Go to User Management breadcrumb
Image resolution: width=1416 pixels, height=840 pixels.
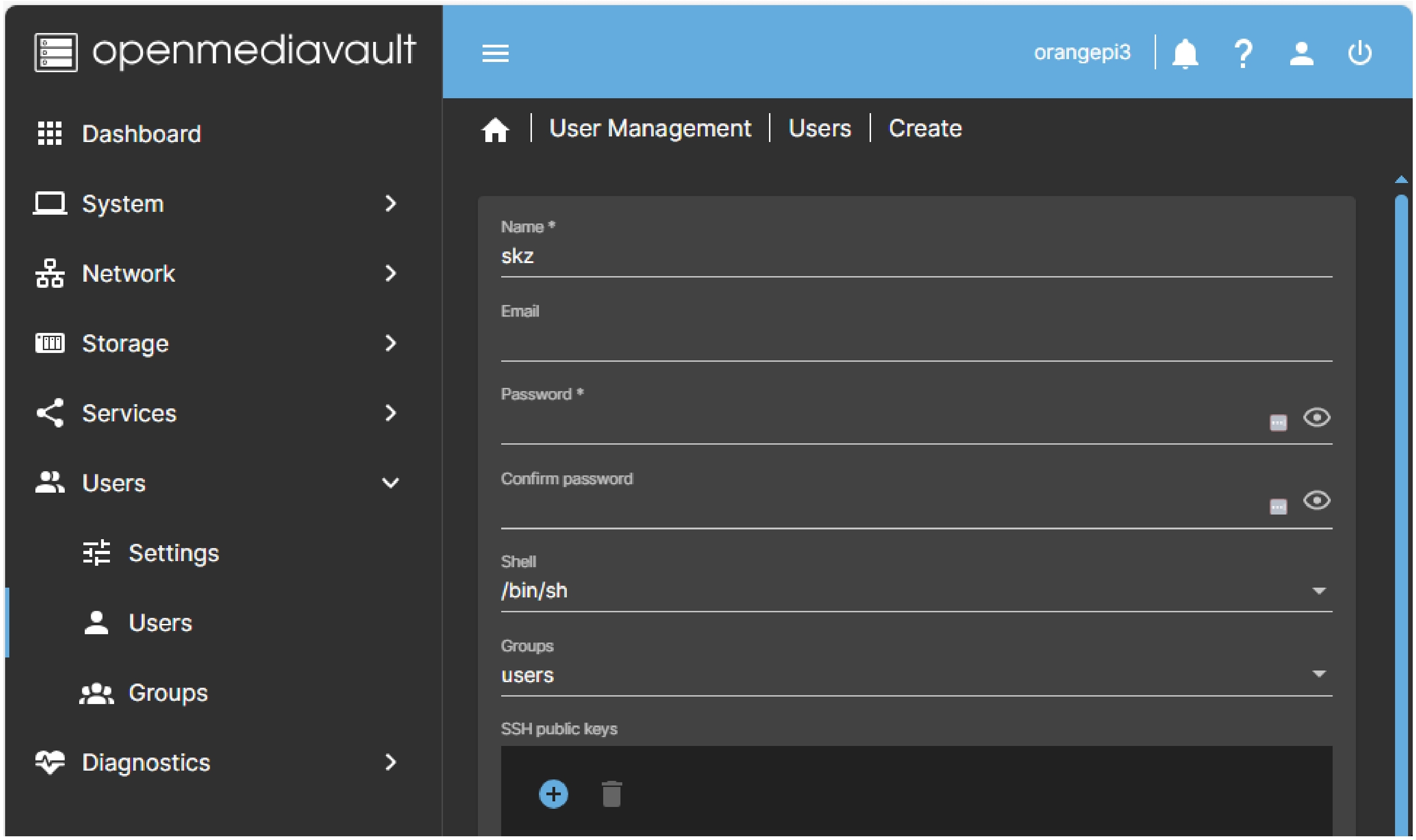click(x=650, y=129)
